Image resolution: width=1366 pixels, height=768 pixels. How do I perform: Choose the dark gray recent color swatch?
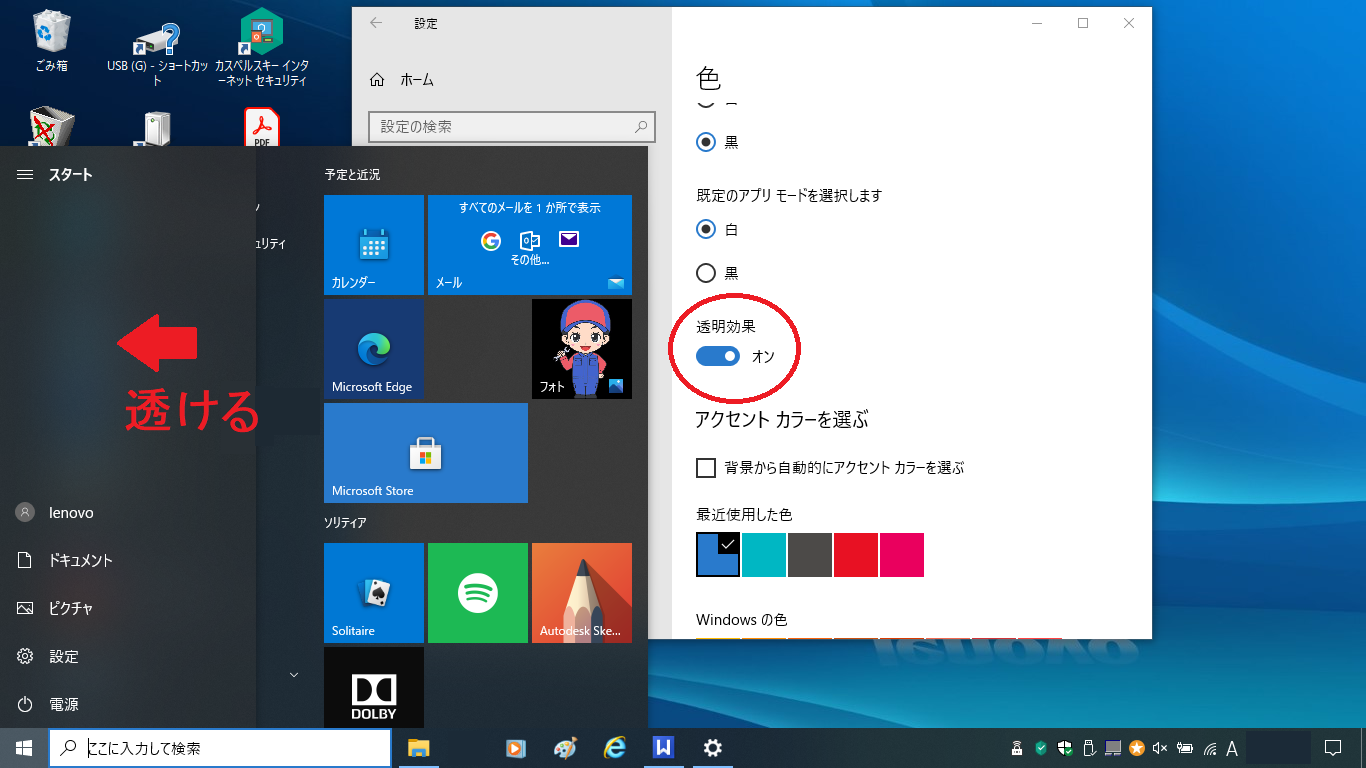pyautogui.click(x=810, y=555)
